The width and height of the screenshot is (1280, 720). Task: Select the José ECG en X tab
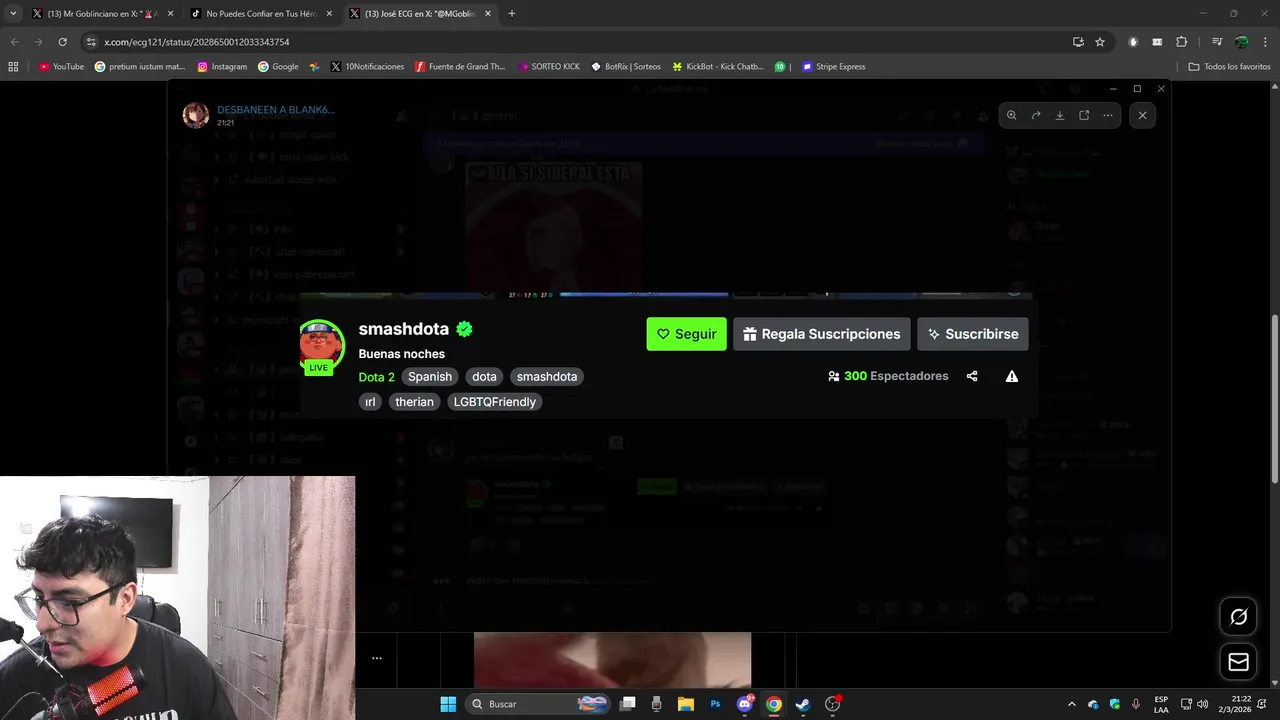point(420,14)
